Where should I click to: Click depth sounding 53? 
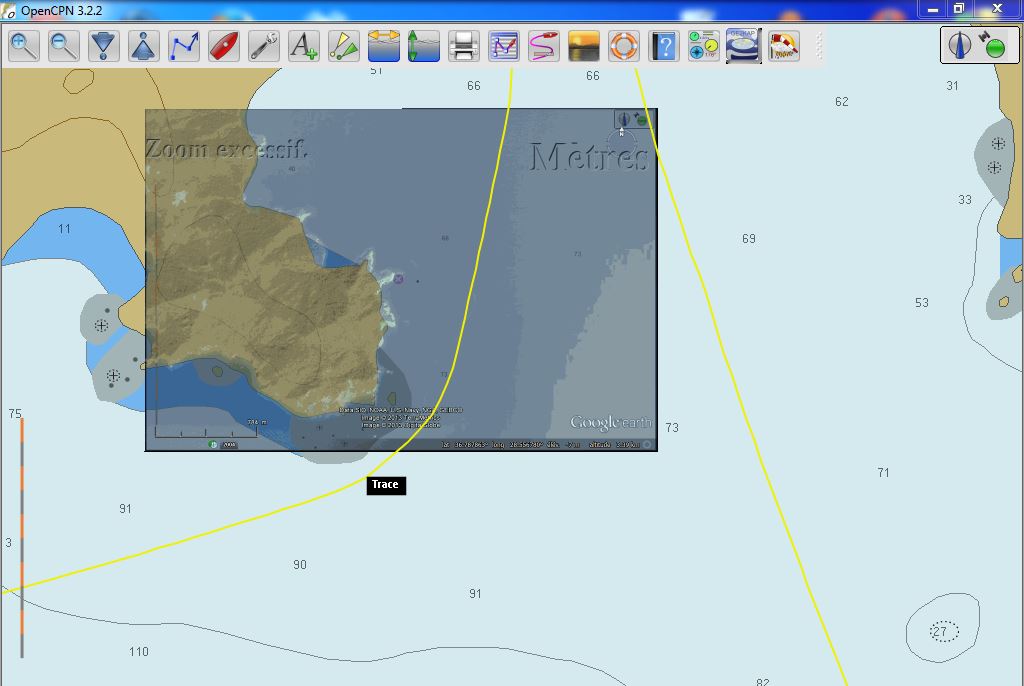tap(921, 303)
